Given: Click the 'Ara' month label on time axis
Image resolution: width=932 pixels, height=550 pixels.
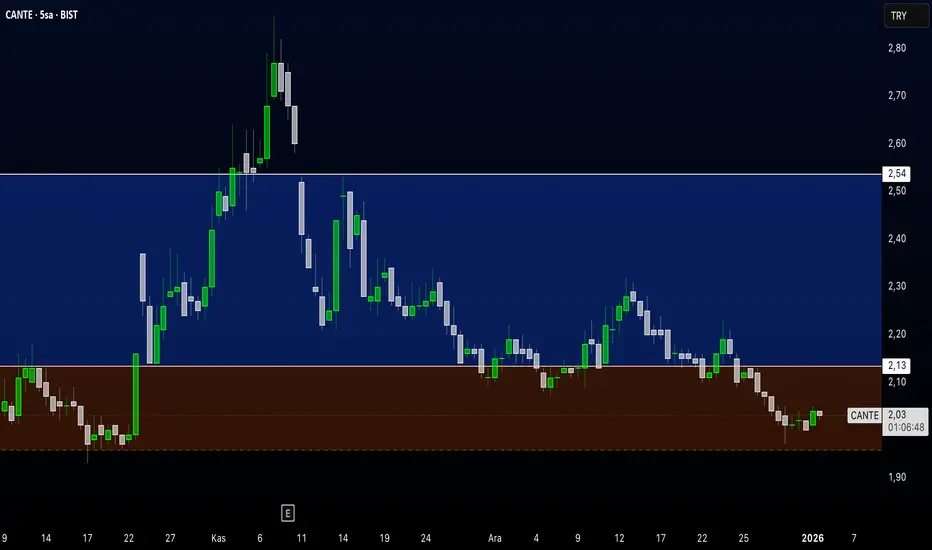Looking at the screenshot, I should [495, 538].
